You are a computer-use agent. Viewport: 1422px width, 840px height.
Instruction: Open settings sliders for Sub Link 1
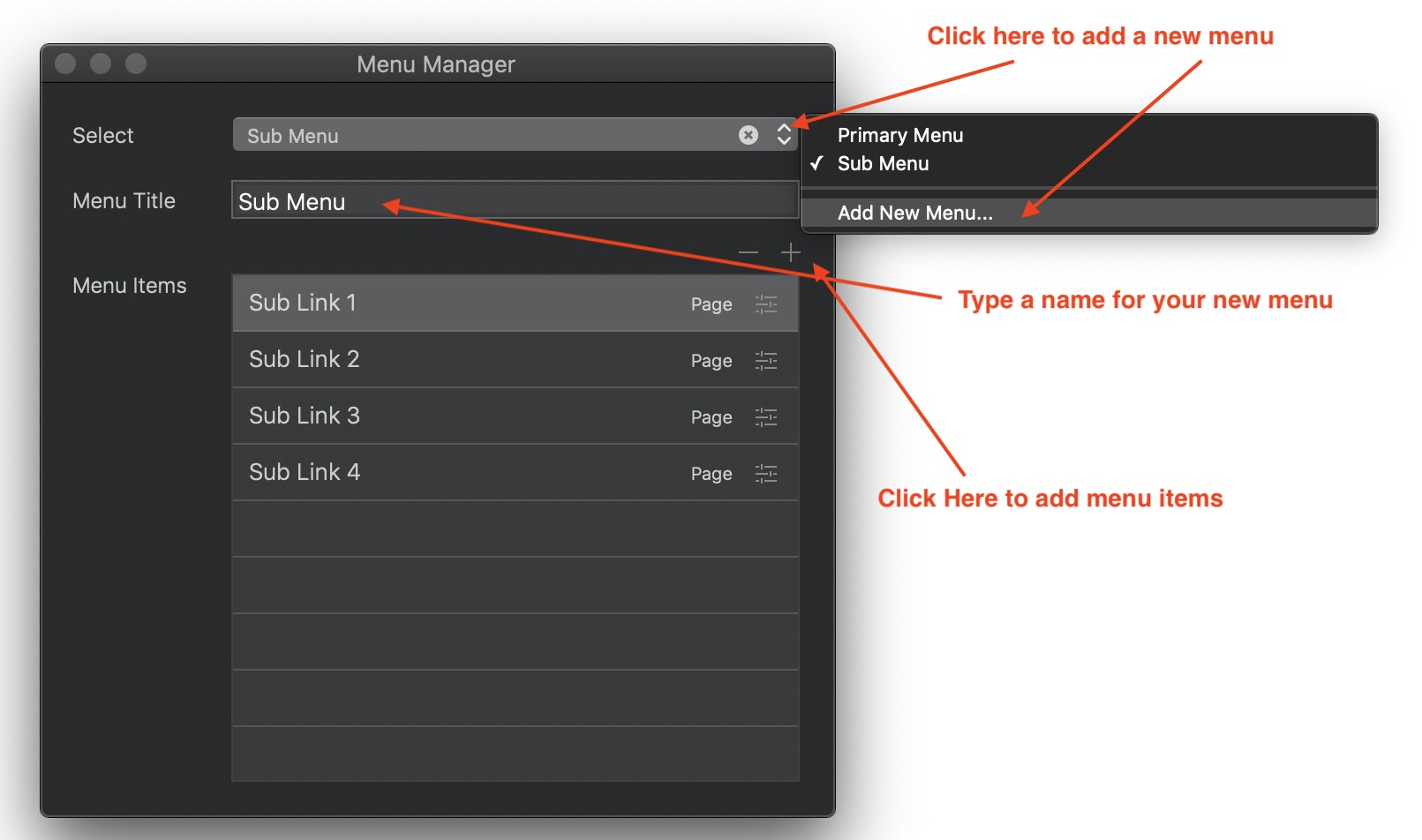tap(766, 303)
